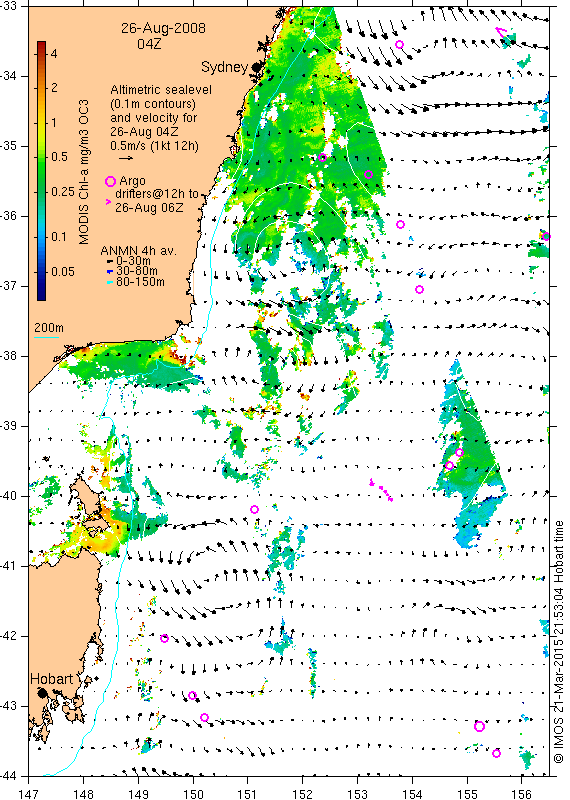The height and width of the screenshot is (800, 570).
Task: Click the Argo float circle near 42°S 149.5°E
Action: click(164, 638)
